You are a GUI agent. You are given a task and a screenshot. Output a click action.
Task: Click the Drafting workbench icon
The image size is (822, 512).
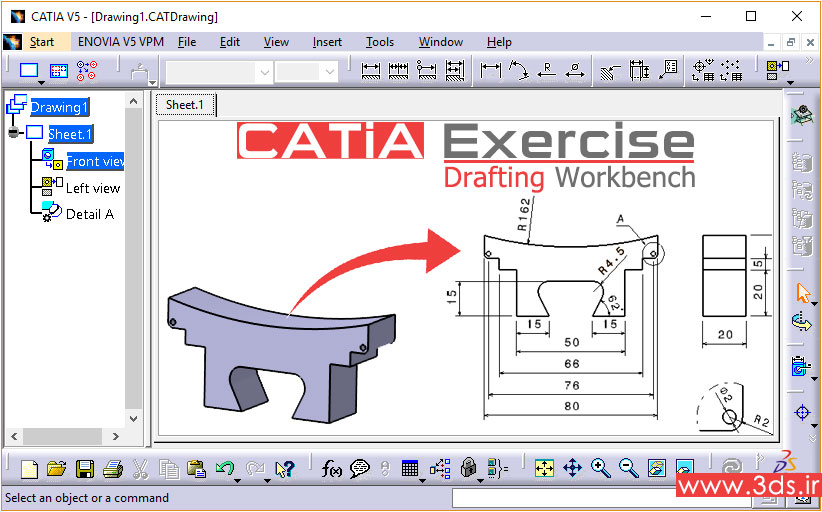[x=802, y=114]
